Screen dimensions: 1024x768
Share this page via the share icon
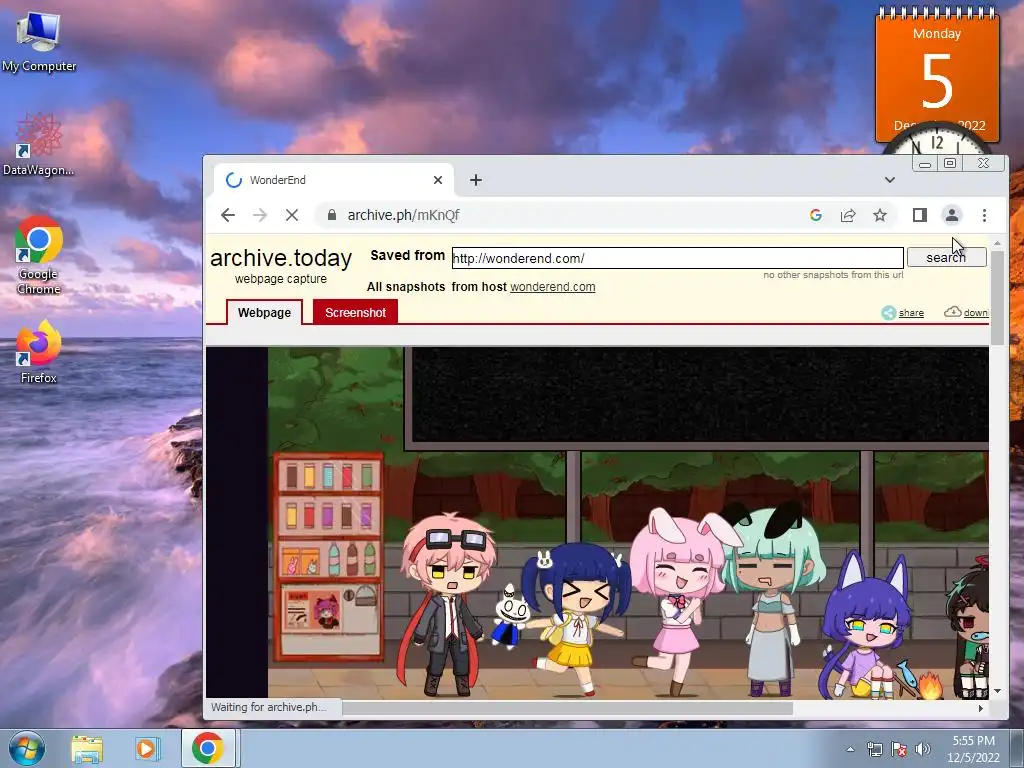tap(848, 215)
